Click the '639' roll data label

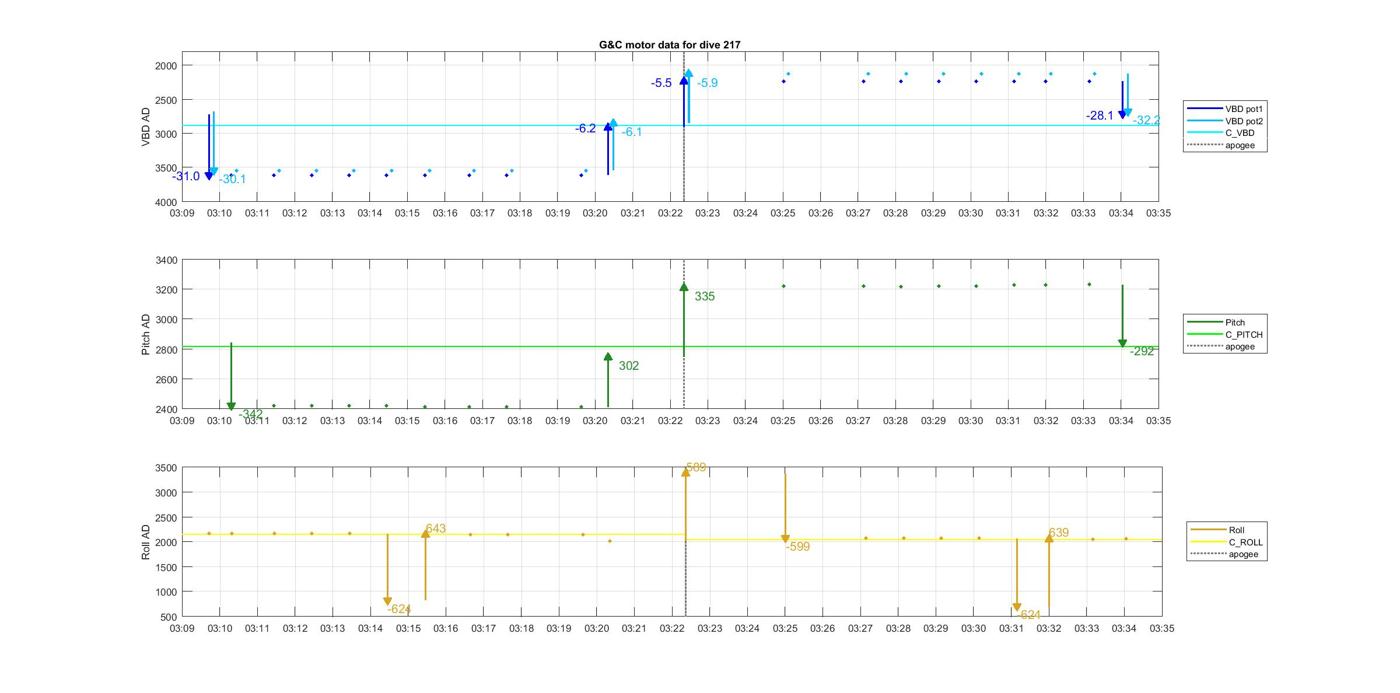point(1059,533)
